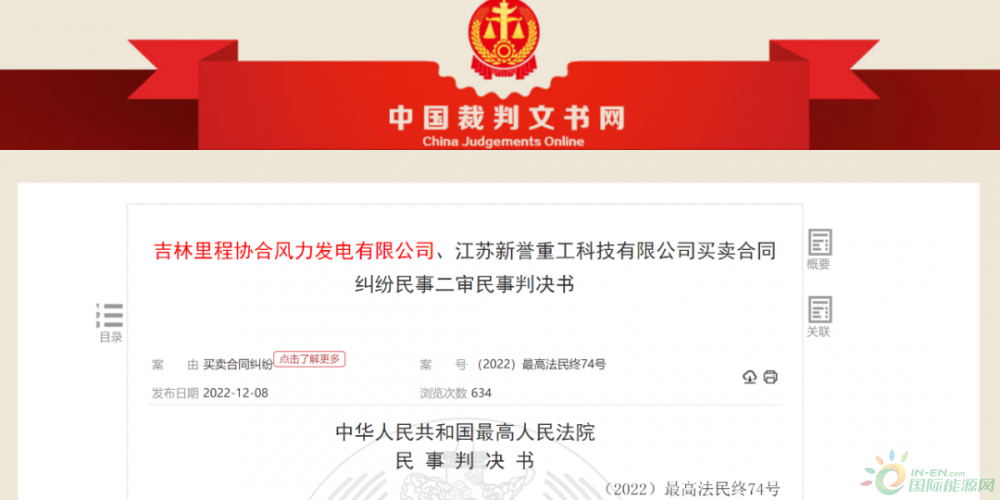The height and width of the screenshot is (500, 1000).
Task: Download the judgment via cloud download icon
Action: tap(749, 377)
